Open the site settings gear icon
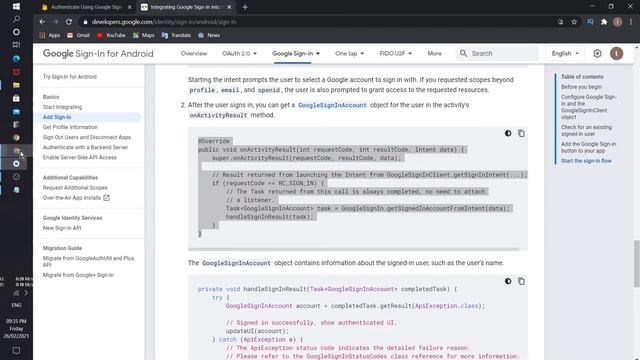The image size is (640, 360). [597, 53]
